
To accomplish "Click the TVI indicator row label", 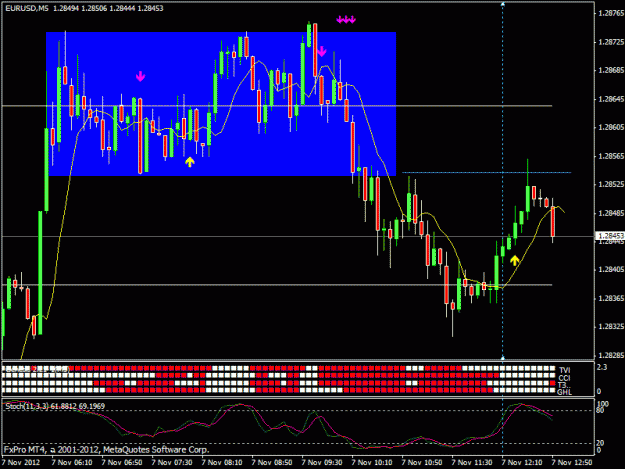I will [564, 371].
